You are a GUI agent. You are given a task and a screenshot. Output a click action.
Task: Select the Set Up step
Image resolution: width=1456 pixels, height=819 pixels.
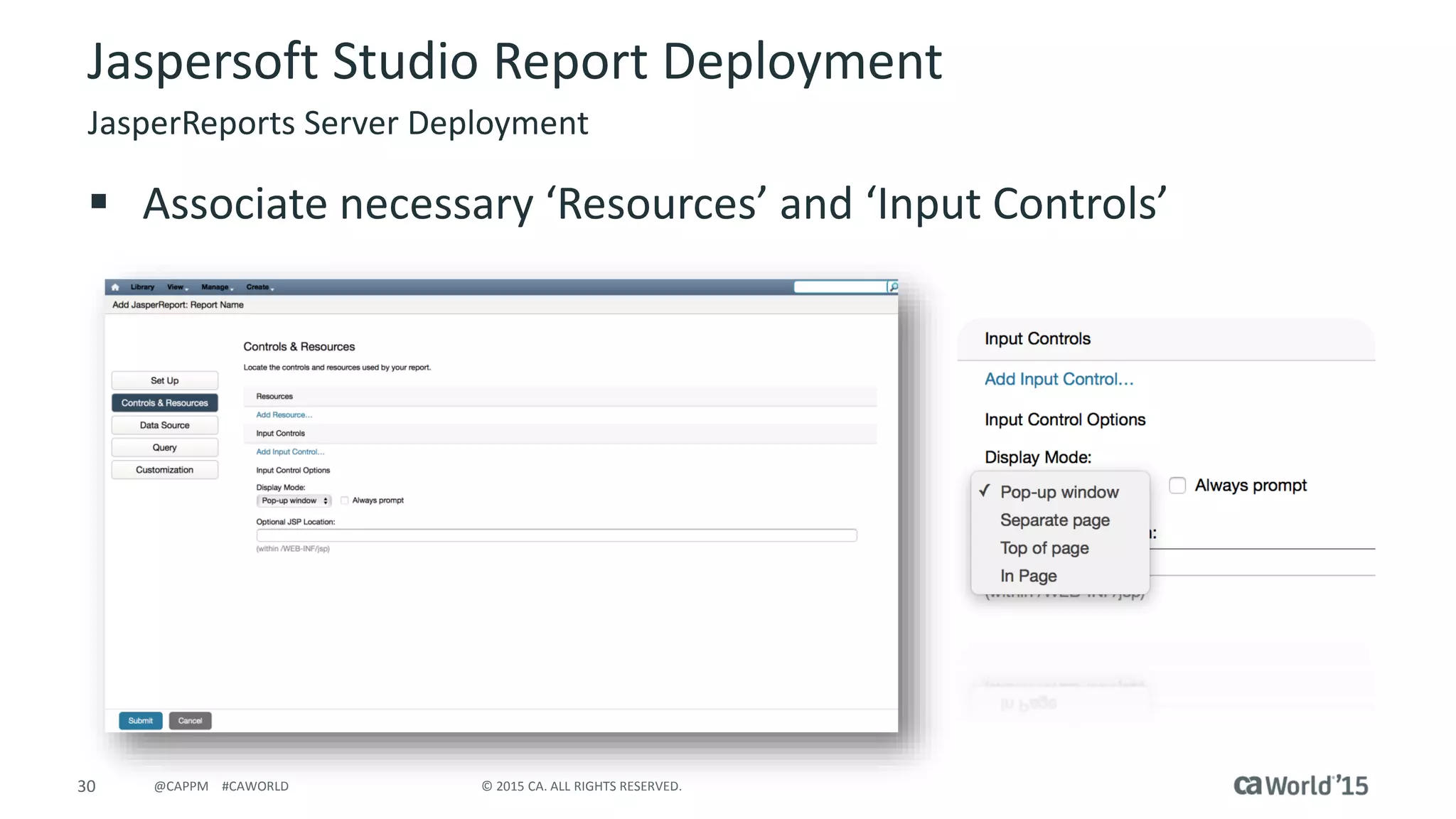[164, 380]
